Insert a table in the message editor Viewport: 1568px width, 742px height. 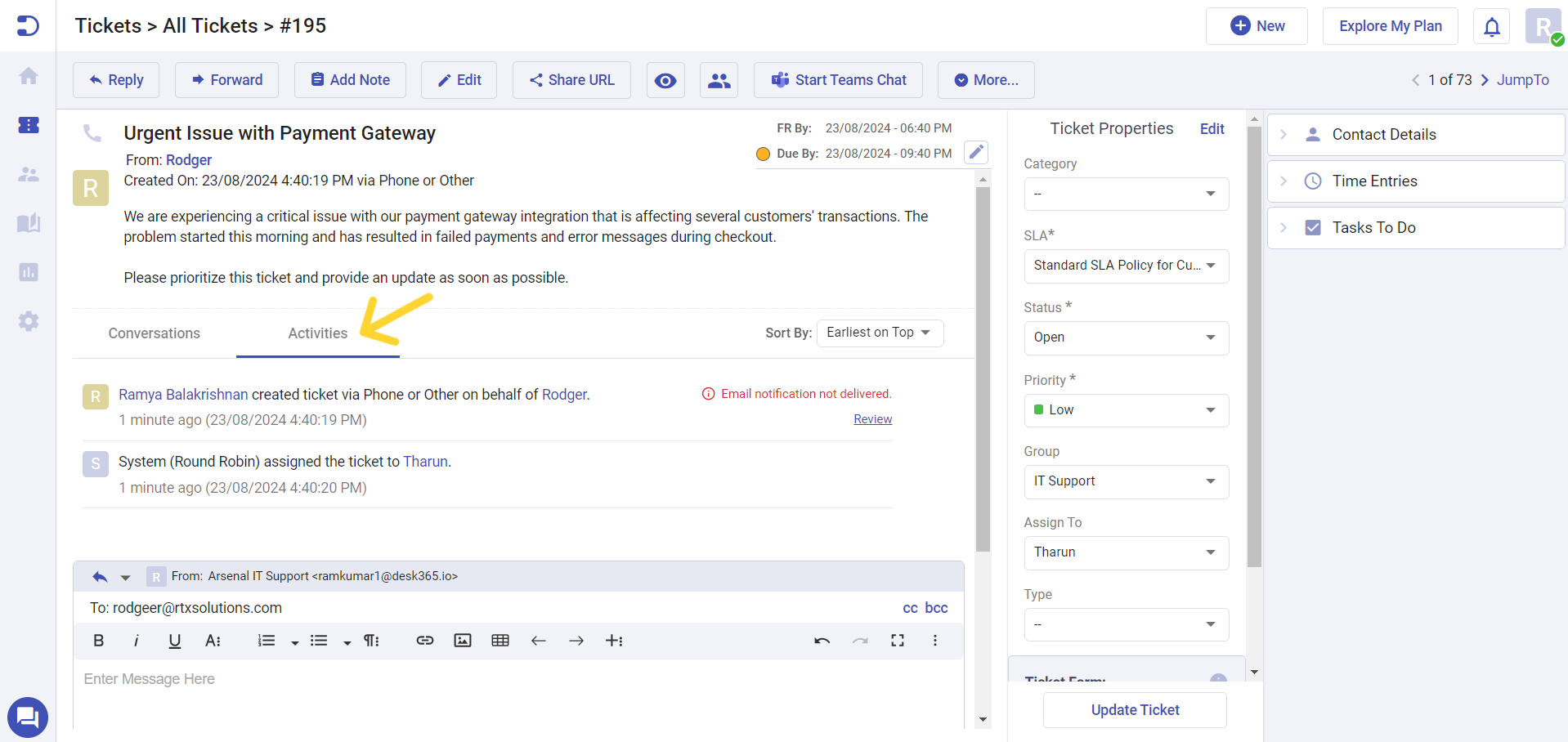tap(500, 641)
